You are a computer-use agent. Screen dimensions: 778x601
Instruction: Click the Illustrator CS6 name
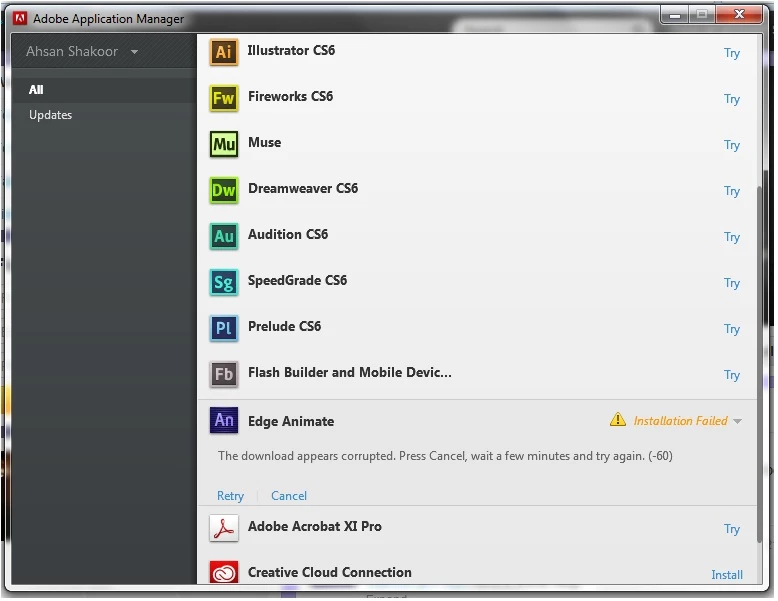[291, 51]
